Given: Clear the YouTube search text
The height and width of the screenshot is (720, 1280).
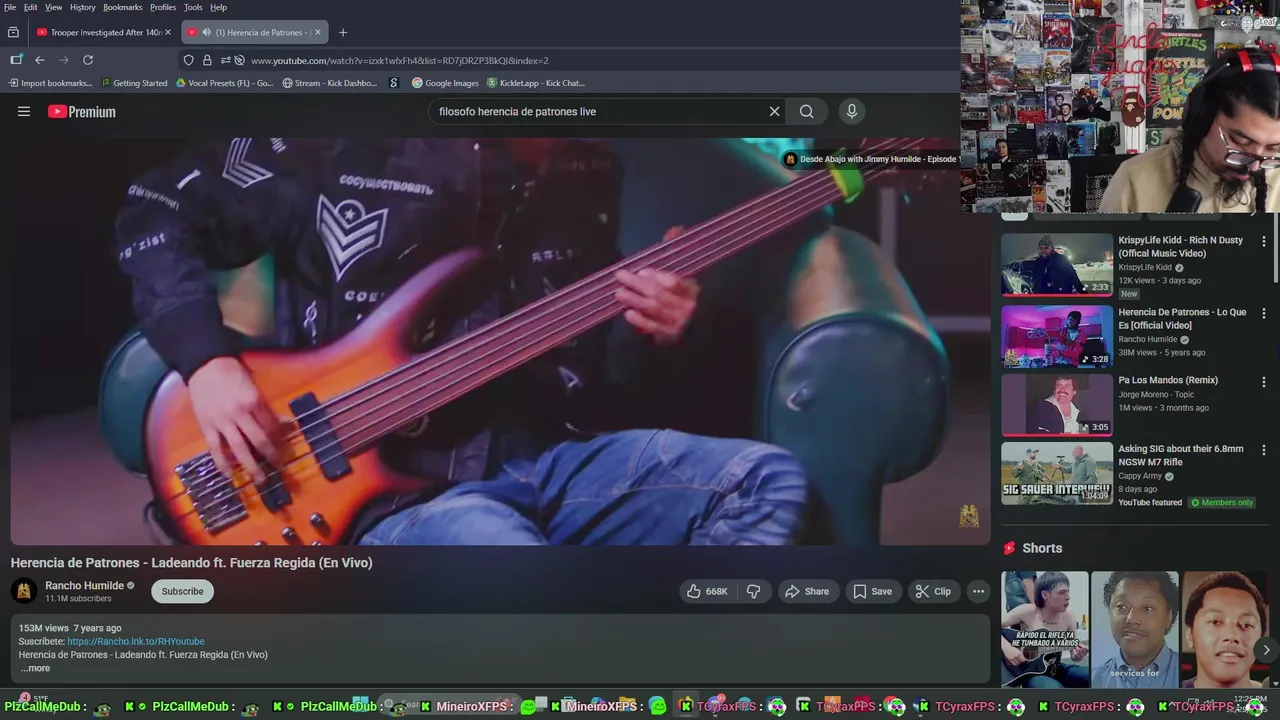Looking at the screenshot, I should coord(774,112).
